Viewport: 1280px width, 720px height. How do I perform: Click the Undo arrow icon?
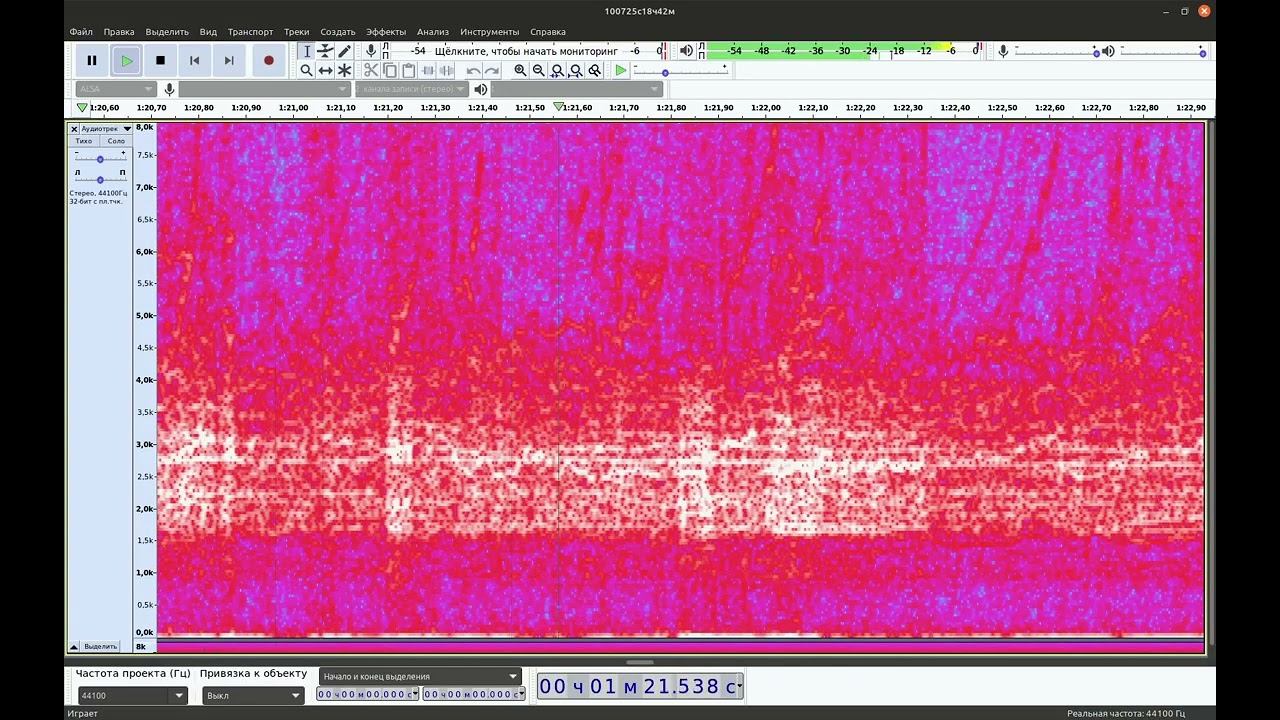[473, 70]
